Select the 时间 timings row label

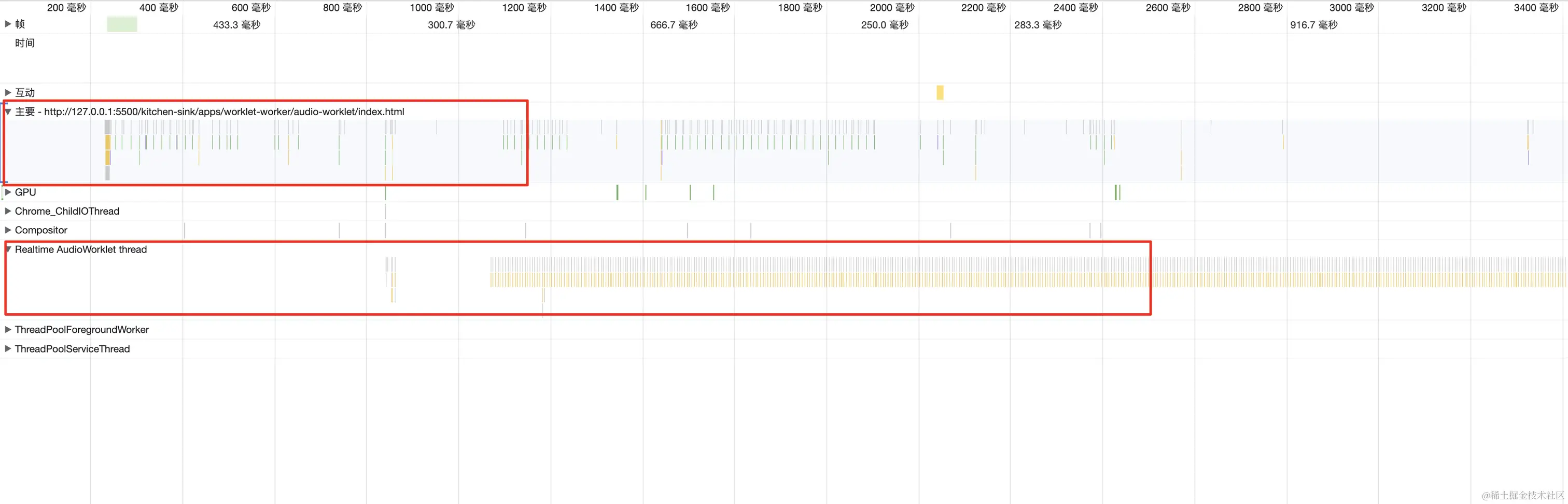click(x=25, y=43)
